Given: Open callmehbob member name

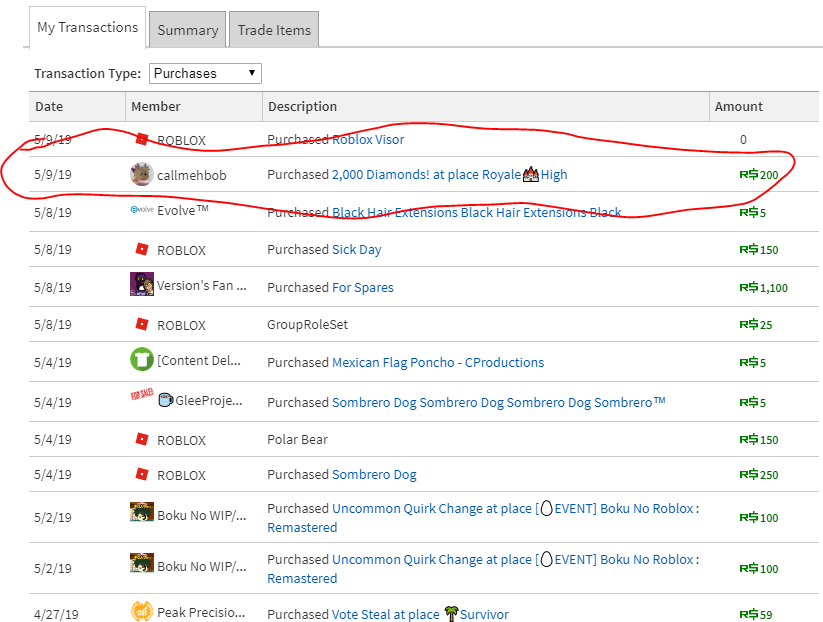Looking at the screenshot, I should pyautogui.click(x=192, y=175).
